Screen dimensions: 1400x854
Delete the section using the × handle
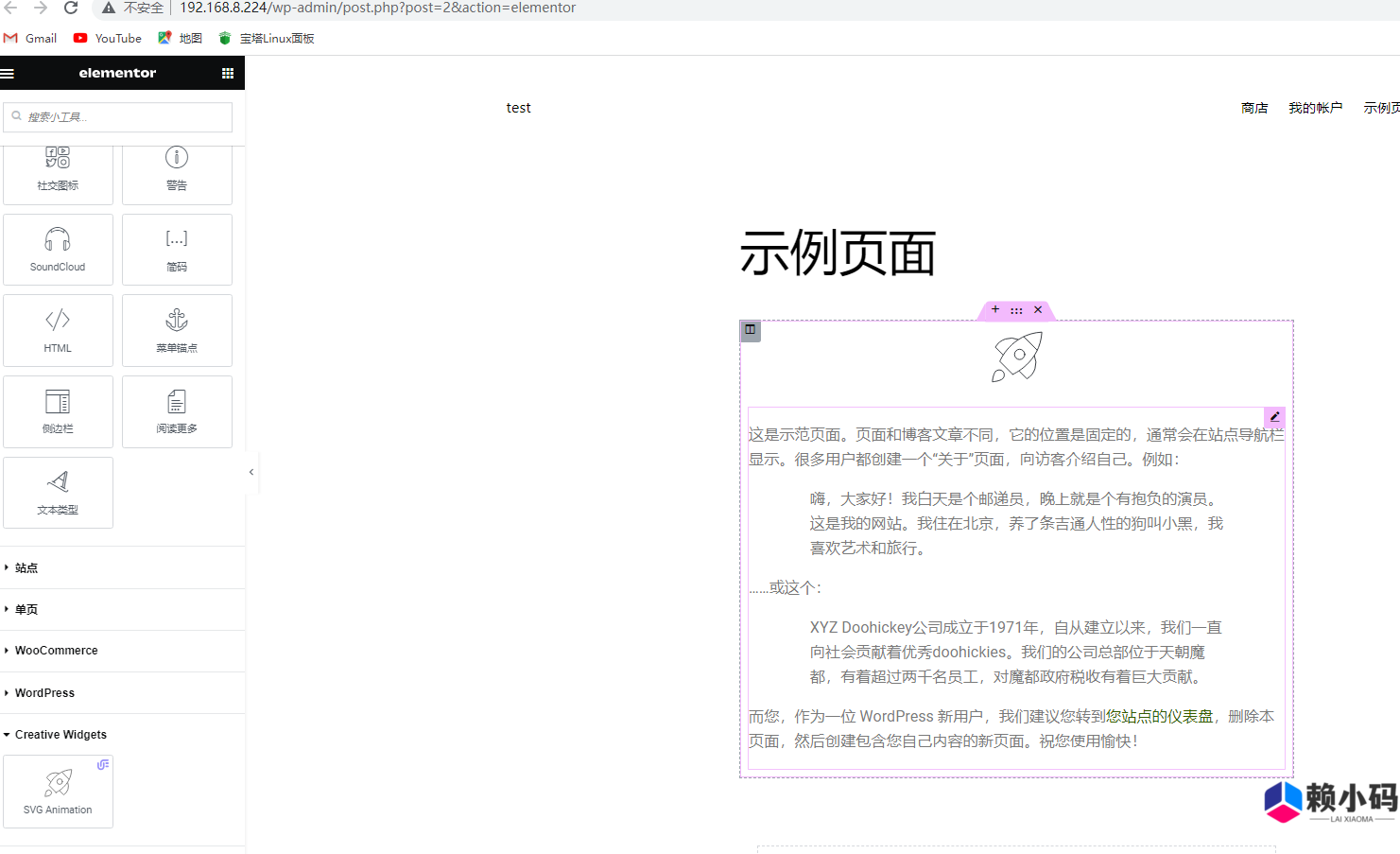pos(1037,309)
